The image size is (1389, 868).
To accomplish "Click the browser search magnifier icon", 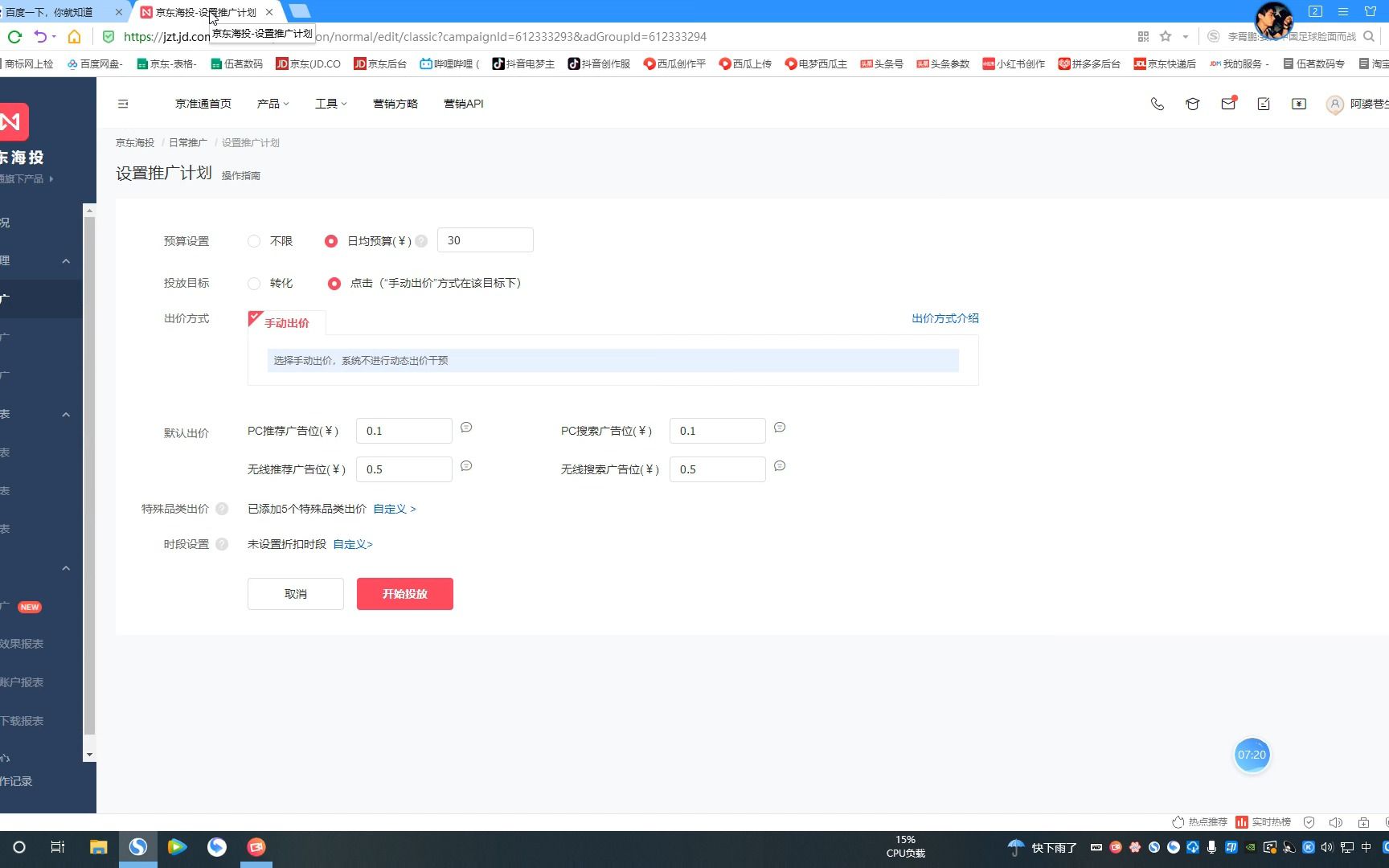I will pyautogui.click(x=1369, y=36).
